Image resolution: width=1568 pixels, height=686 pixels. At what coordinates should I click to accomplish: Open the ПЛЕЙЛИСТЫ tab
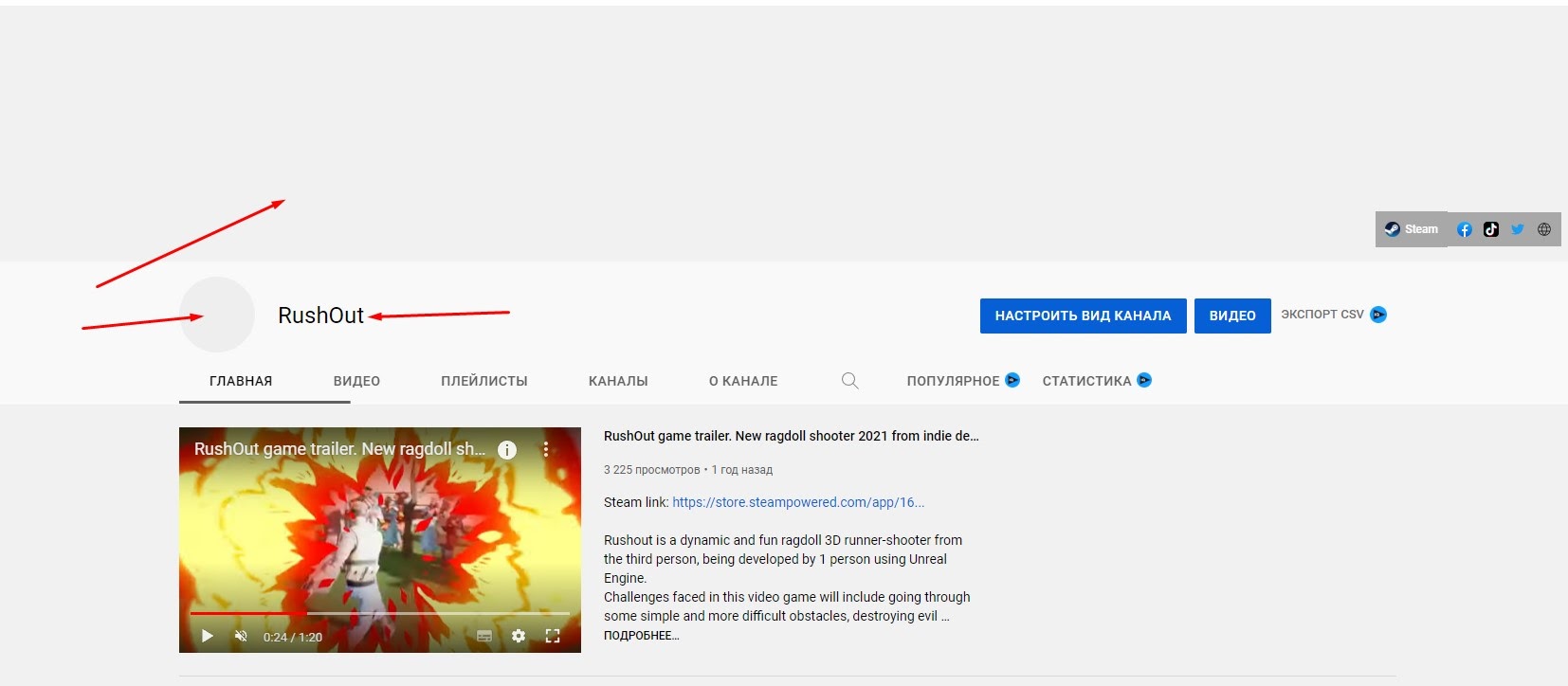point(484,381)
